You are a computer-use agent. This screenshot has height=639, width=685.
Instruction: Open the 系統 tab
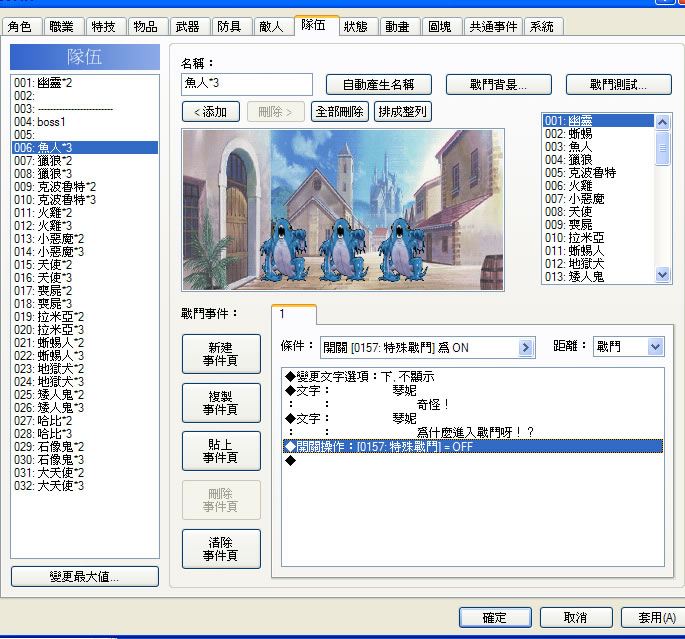point(543,27)
